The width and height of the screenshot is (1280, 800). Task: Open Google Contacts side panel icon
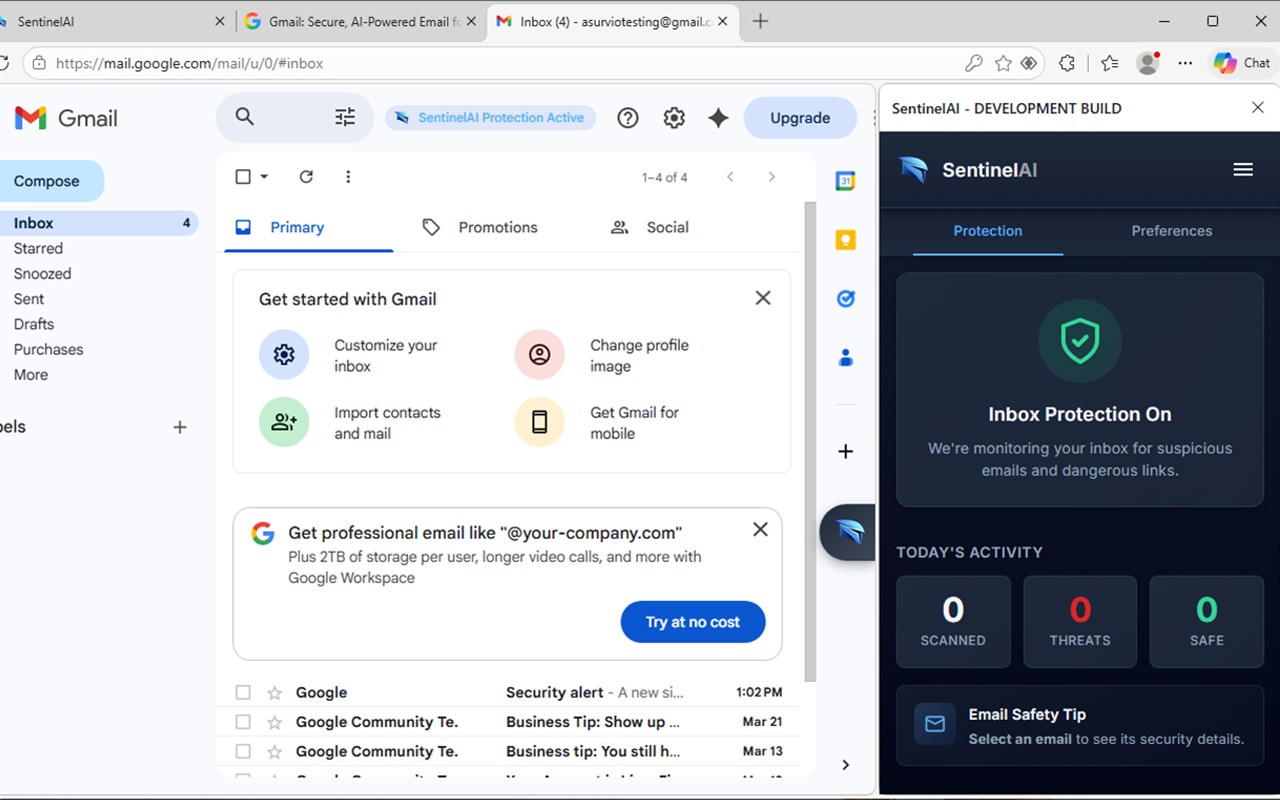coord(846,357)
